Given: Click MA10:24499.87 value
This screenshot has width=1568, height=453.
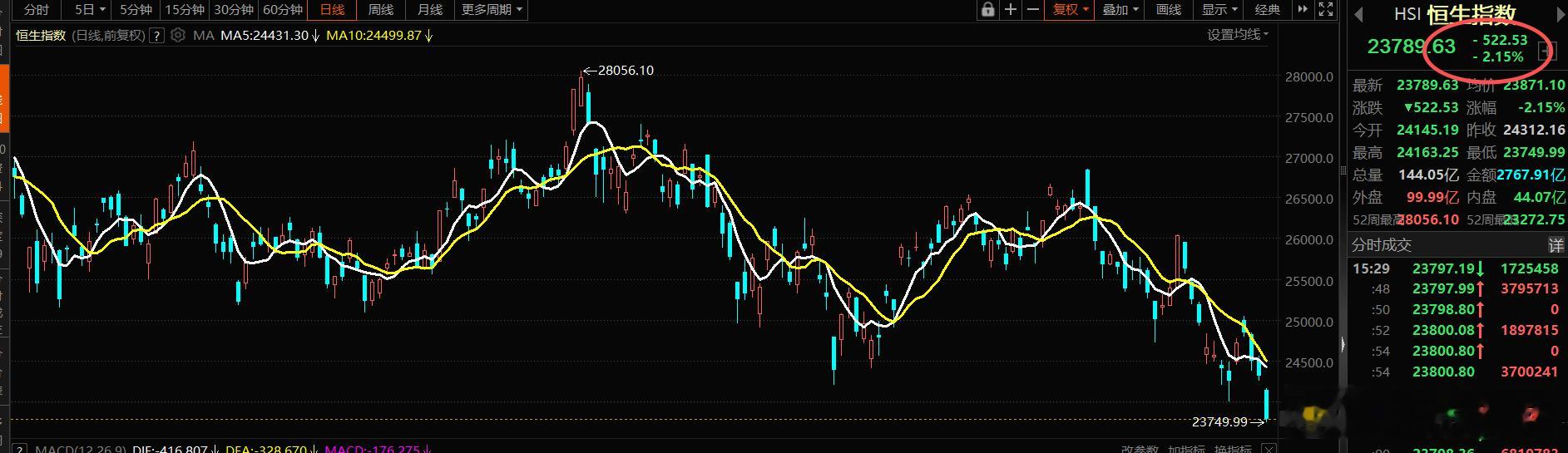Looking at the screenshot, I should [x=374, y=36].
